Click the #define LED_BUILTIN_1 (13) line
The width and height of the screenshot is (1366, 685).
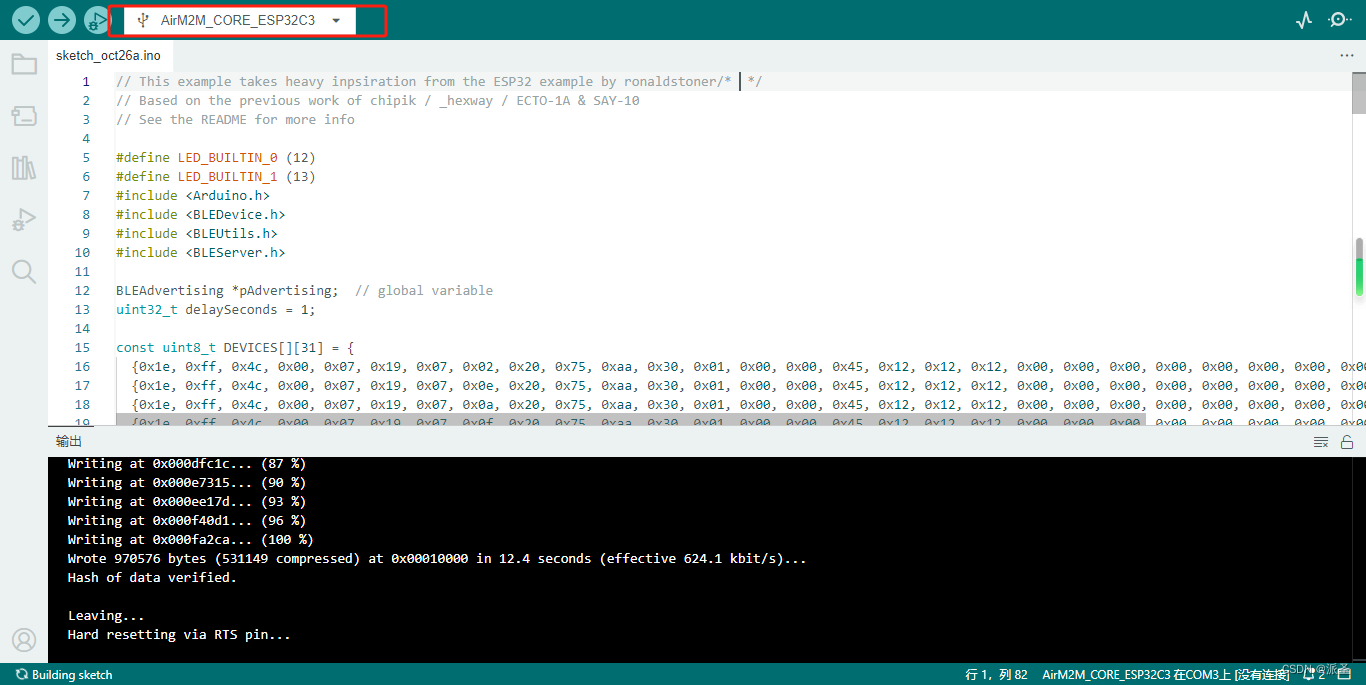point(216,176)
